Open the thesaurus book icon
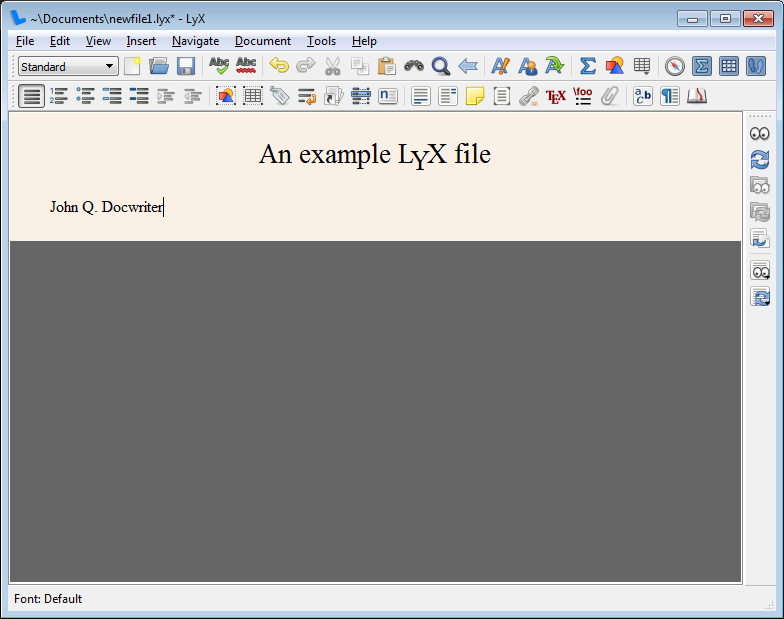Screen dimensions: 784x619 pos(697,96)
